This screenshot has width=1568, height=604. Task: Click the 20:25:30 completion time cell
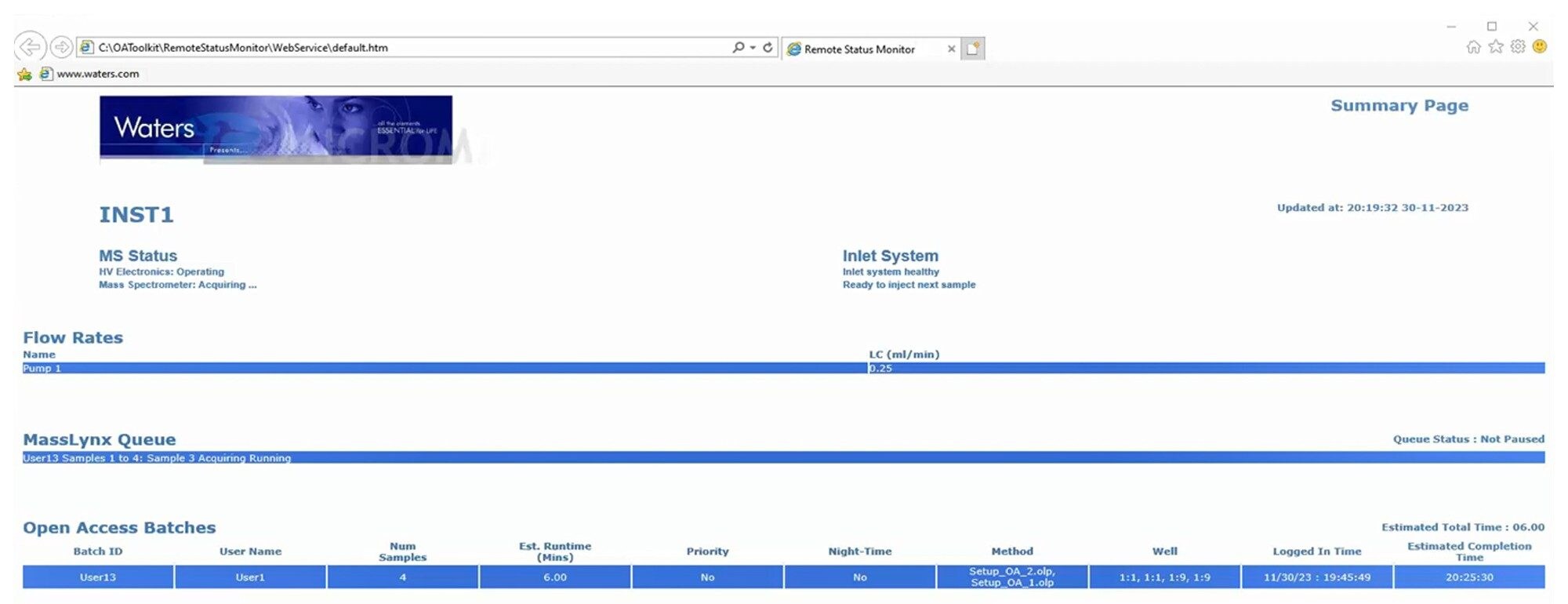(1469, 577)
